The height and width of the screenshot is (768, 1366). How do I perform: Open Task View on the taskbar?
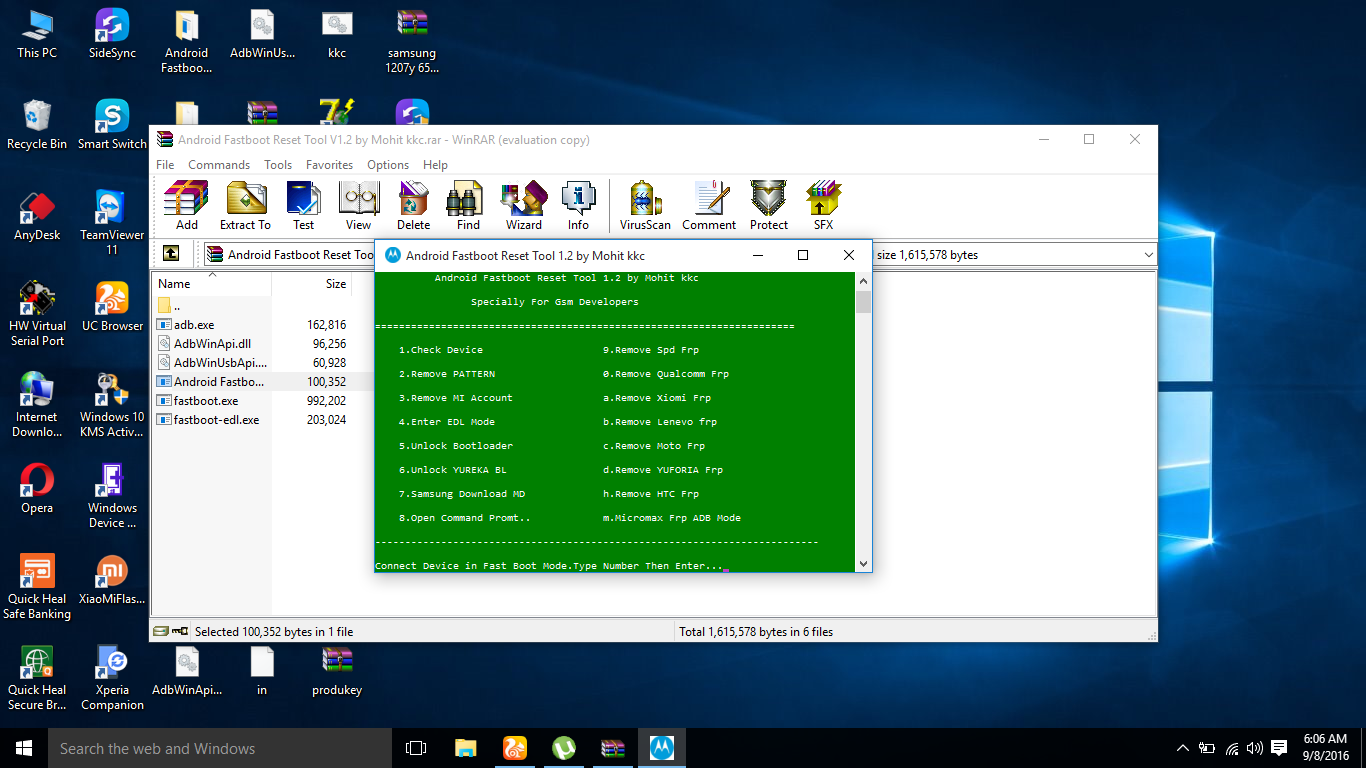click(416, 748)
